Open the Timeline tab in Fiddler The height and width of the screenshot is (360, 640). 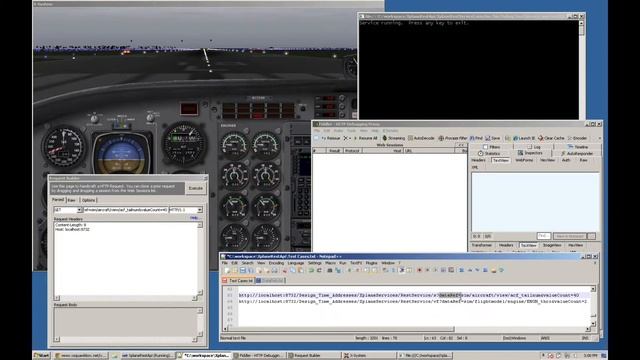pyautogui.click(x=577, y=147)
